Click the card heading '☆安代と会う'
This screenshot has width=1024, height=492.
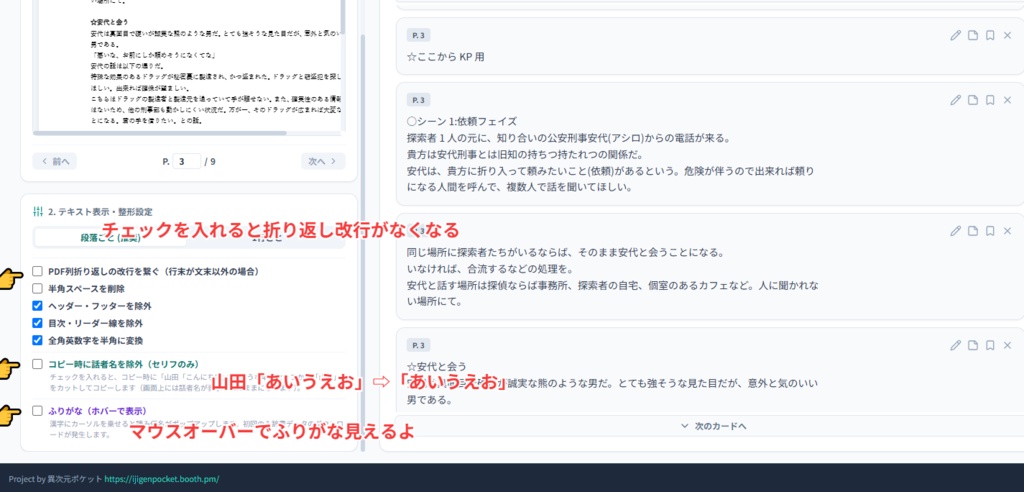pos(436,366)
